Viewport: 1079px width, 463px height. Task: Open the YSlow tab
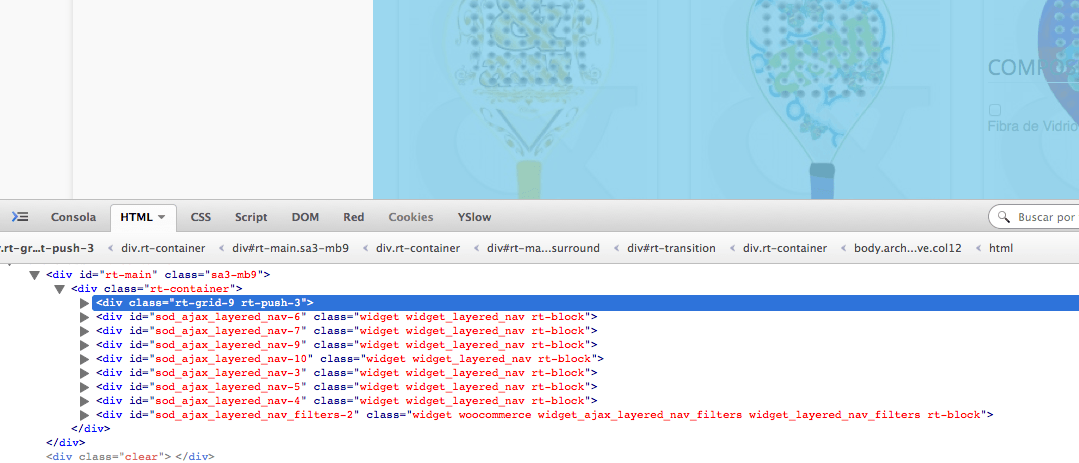[x=475, y=217]
